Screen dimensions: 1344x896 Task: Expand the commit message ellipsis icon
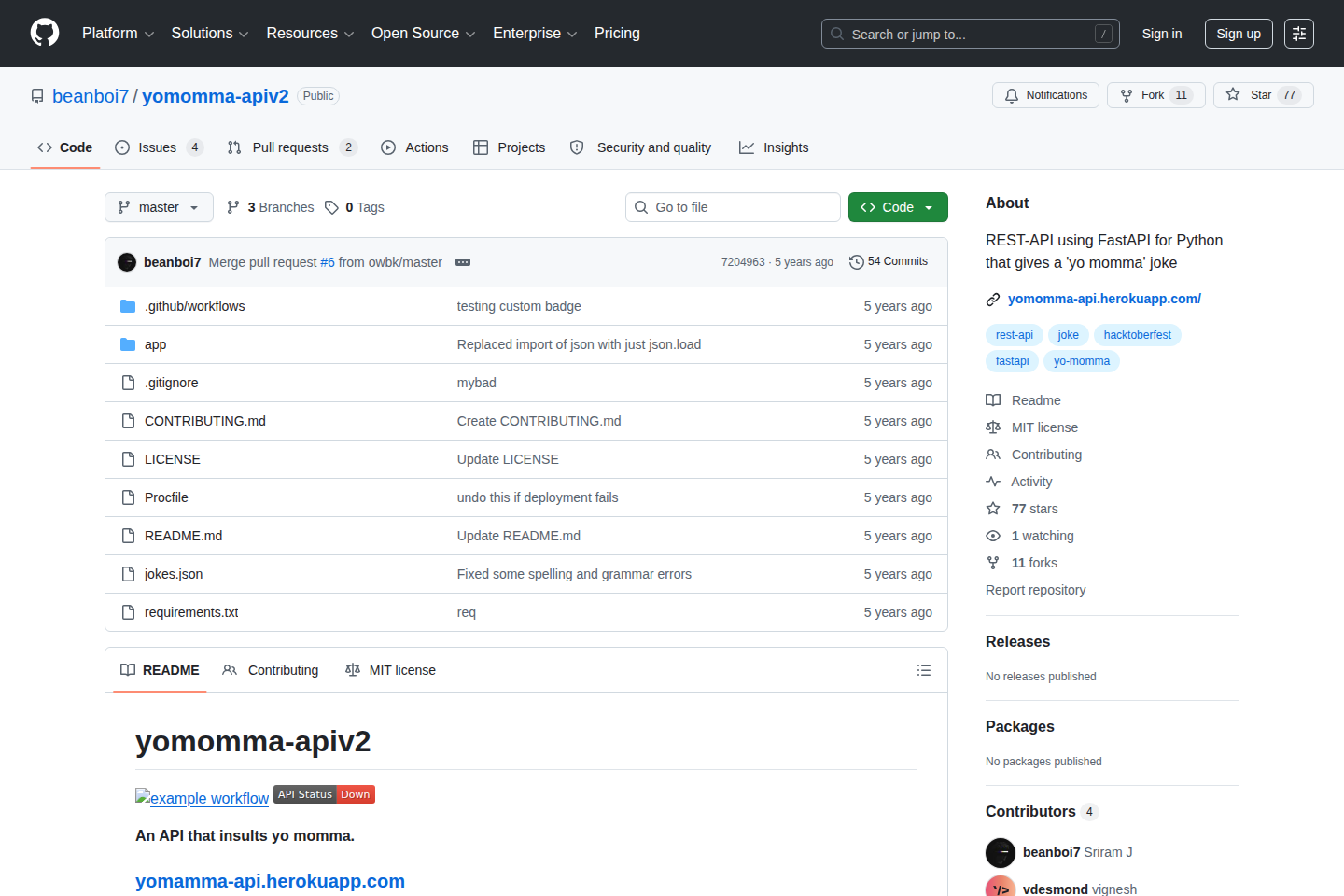(463, 262)
